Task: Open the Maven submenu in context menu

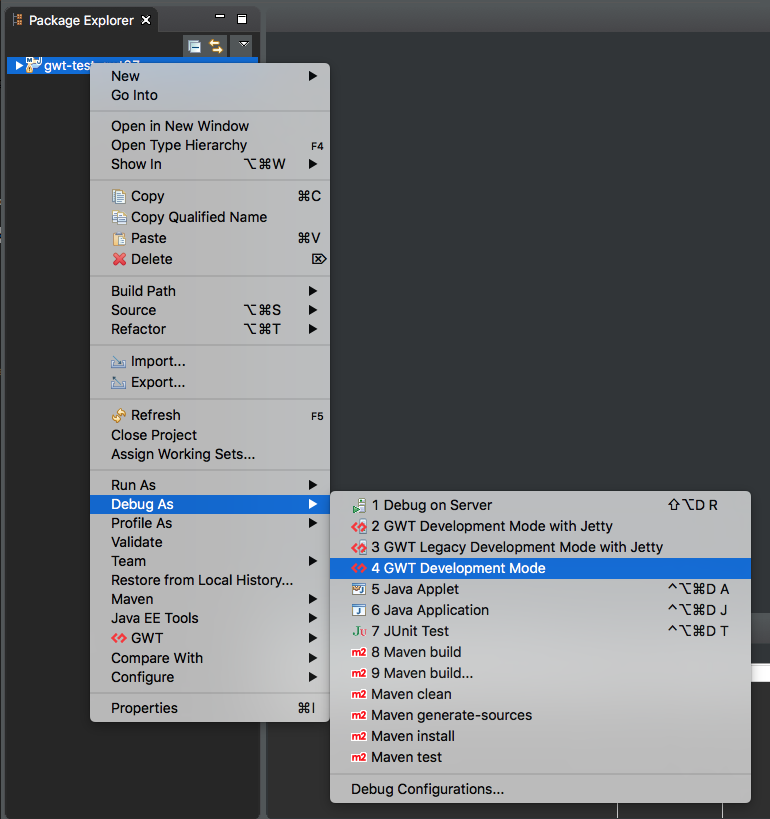Action: 210,599
